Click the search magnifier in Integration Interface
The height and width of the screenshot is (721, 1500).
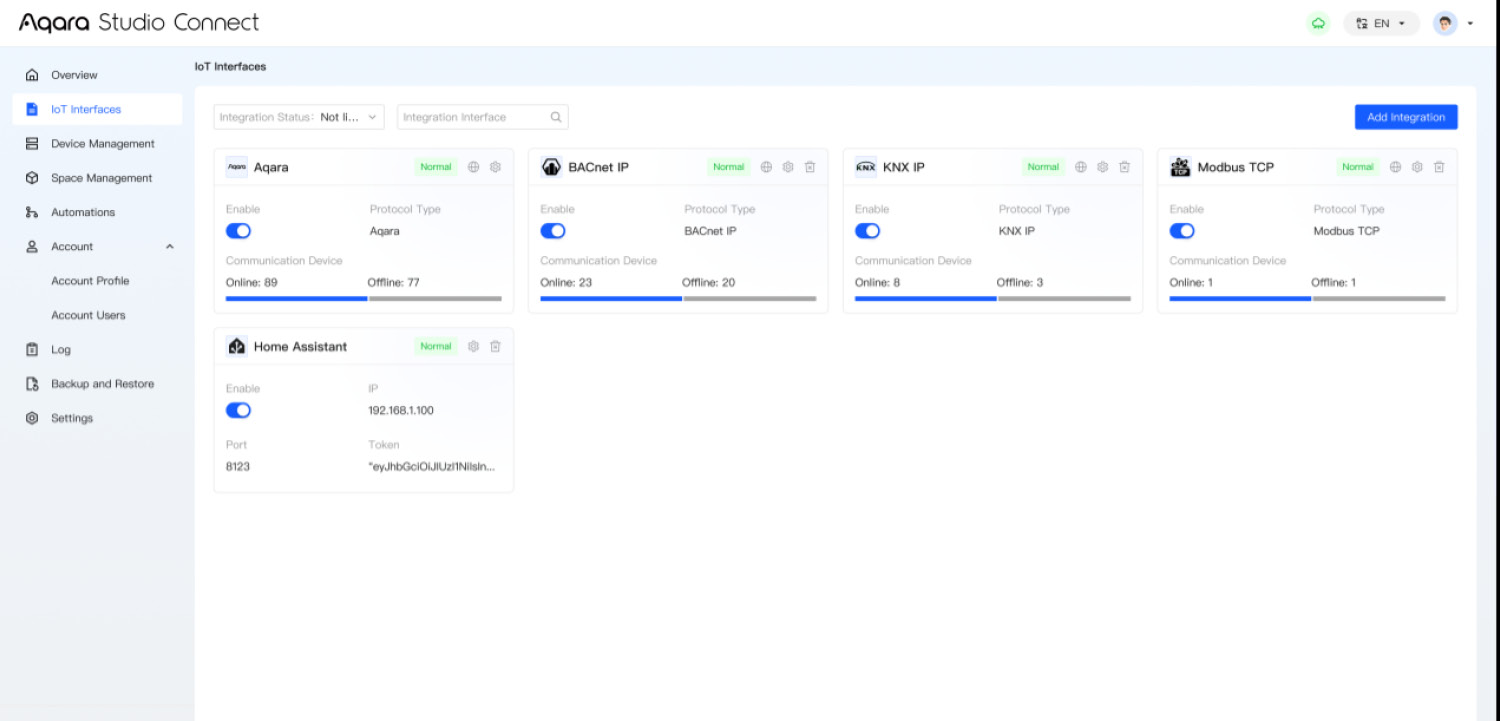(556, 117)
